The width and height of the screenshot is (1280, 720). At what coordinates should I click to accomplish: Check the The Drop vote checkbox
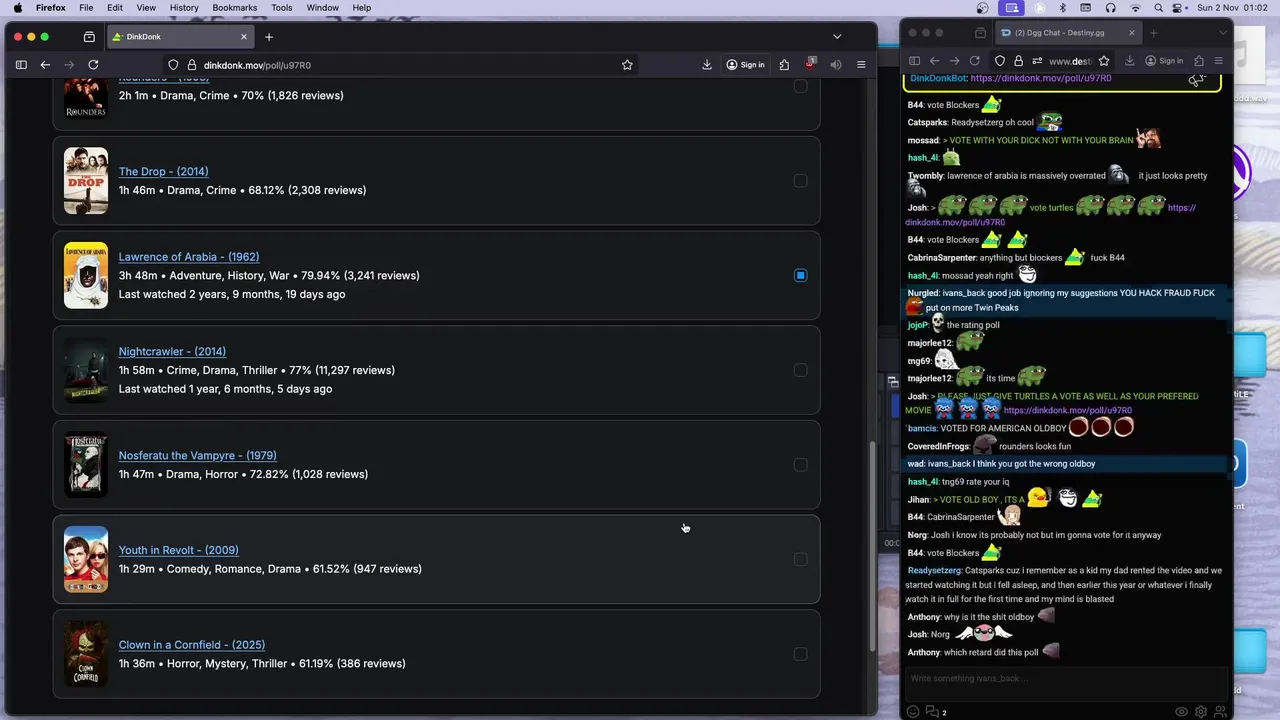800,181
